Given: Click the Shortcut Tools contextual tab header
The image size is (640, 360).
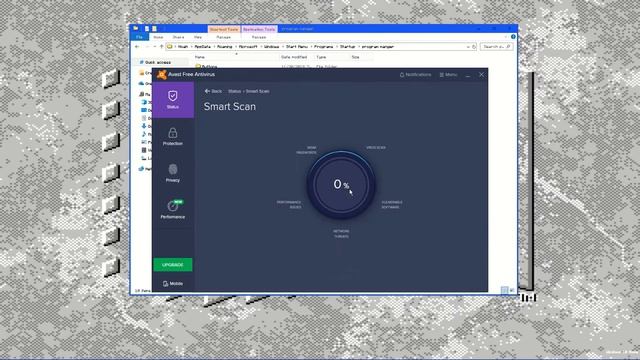Looking at the screenshot, I should pyautogui.click(x=224, y=29).
